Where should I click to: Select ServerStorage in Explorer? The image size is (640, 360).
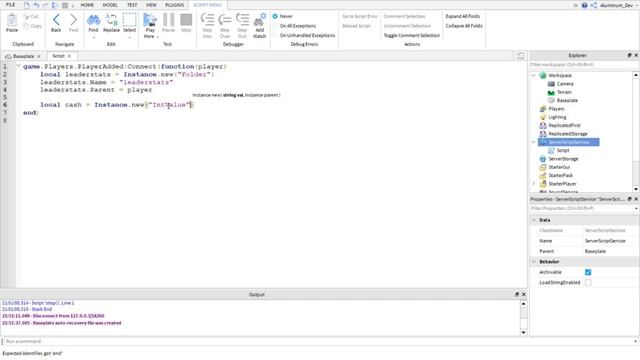click(x=563, y=159)
